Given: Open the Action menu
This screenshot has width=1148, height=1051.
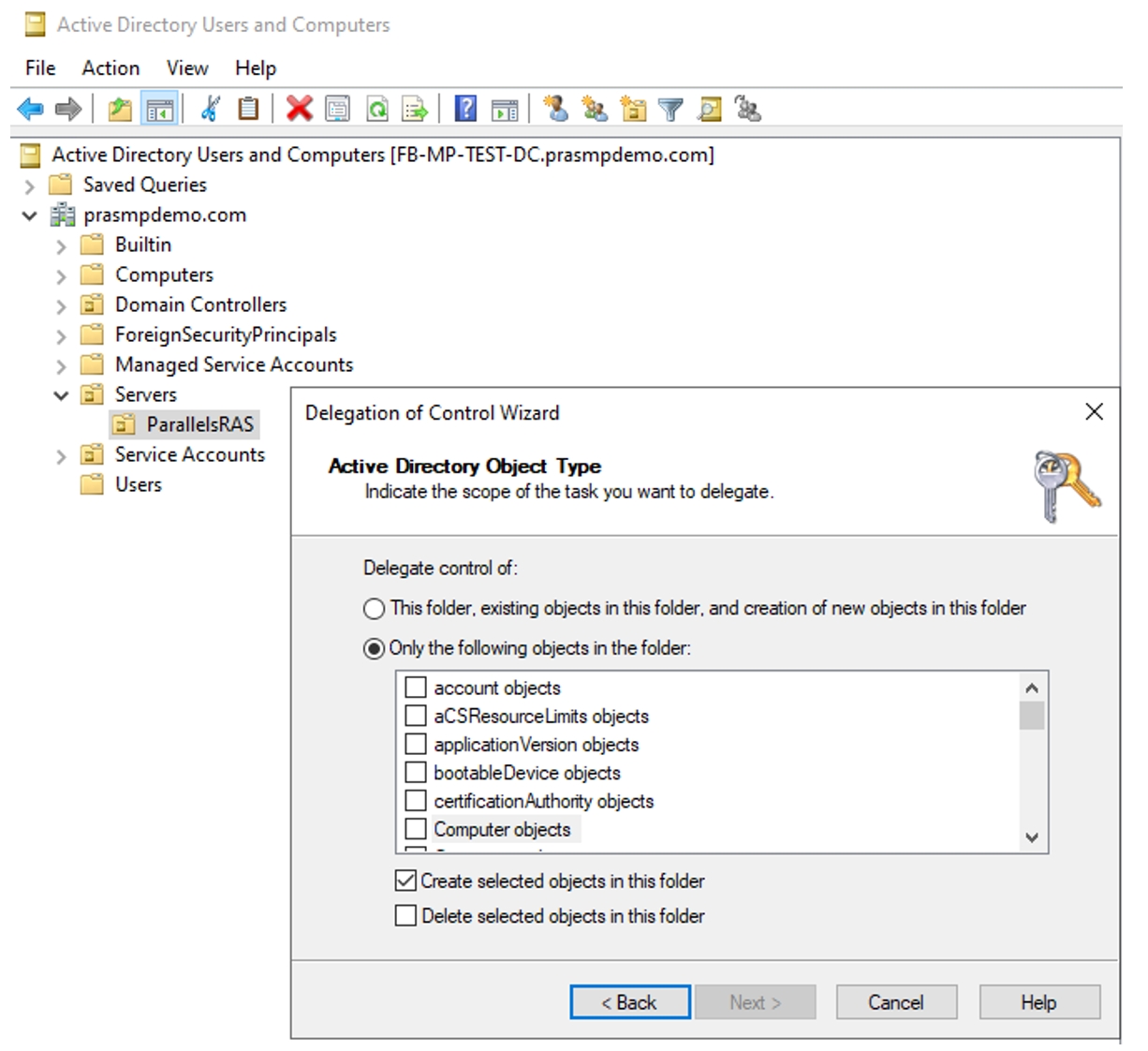Looking at the screenshot, I should point(110,68).
